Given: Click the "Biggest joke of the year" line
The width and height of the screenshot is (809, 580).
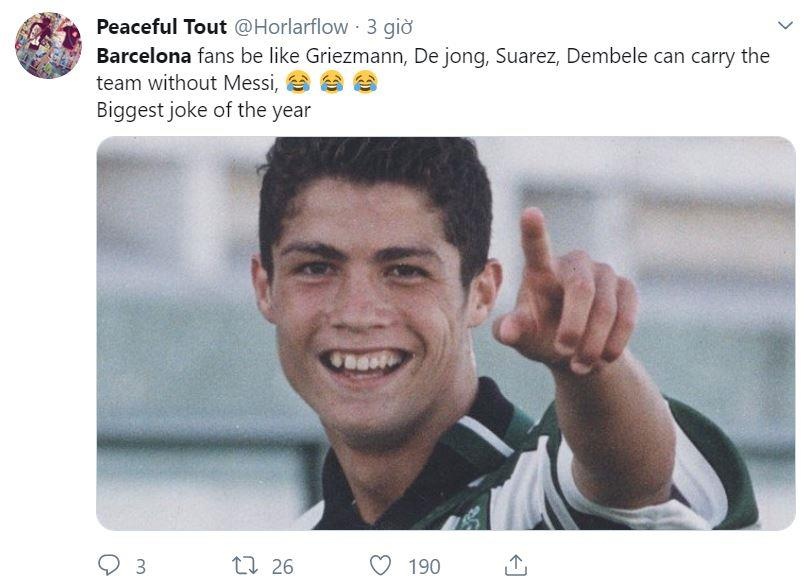Looking at the screenshot, I should [x=203, y=110].
